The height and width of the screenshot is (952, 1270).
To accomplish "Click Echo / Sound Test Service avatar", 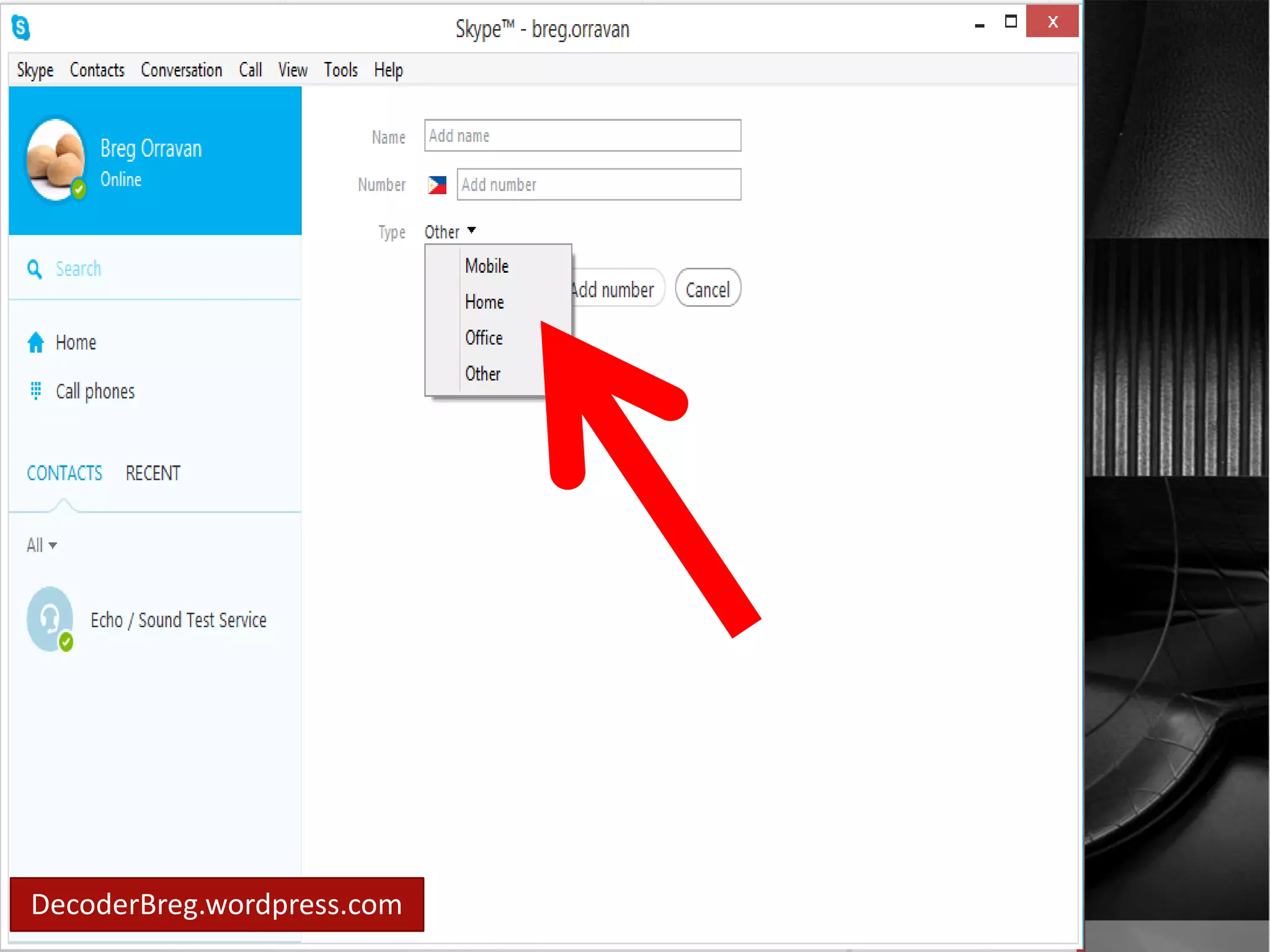I will click(x=50, y=619).
